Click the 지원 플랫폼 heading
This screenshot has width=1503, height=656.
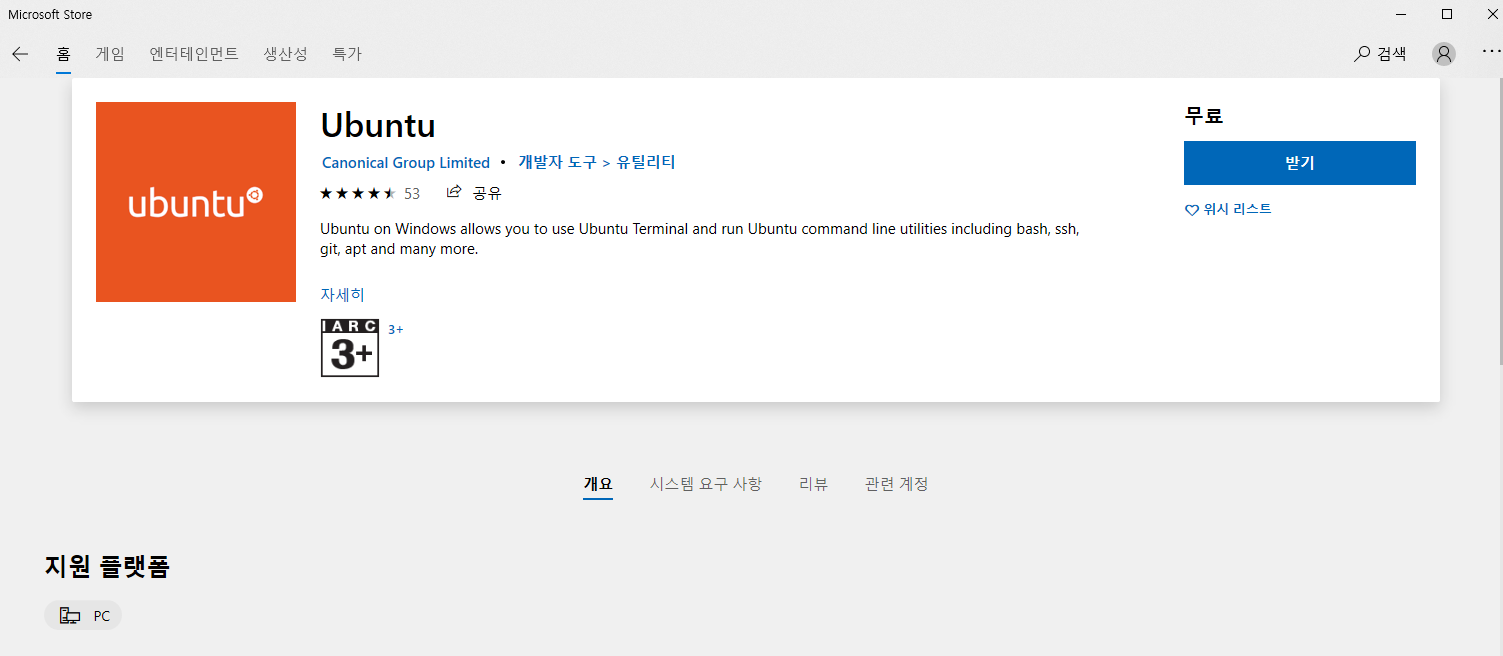click(x=107, y=566)
